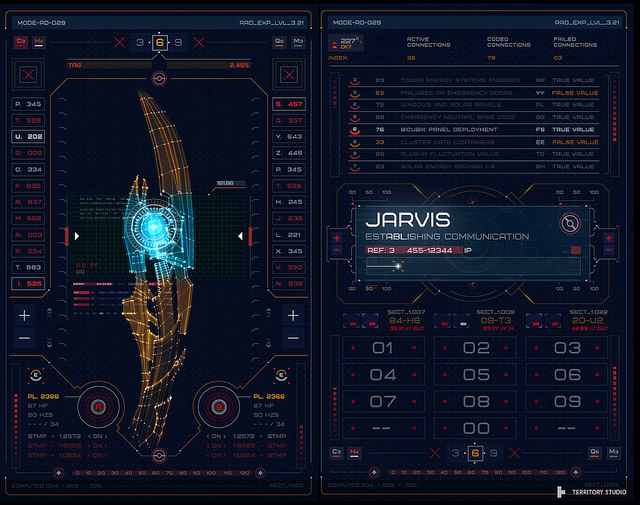Viewport: 640px width, 505px height.
Task: Select the Bicubik Panel Deployment row
Action: [x=474, y=129]
